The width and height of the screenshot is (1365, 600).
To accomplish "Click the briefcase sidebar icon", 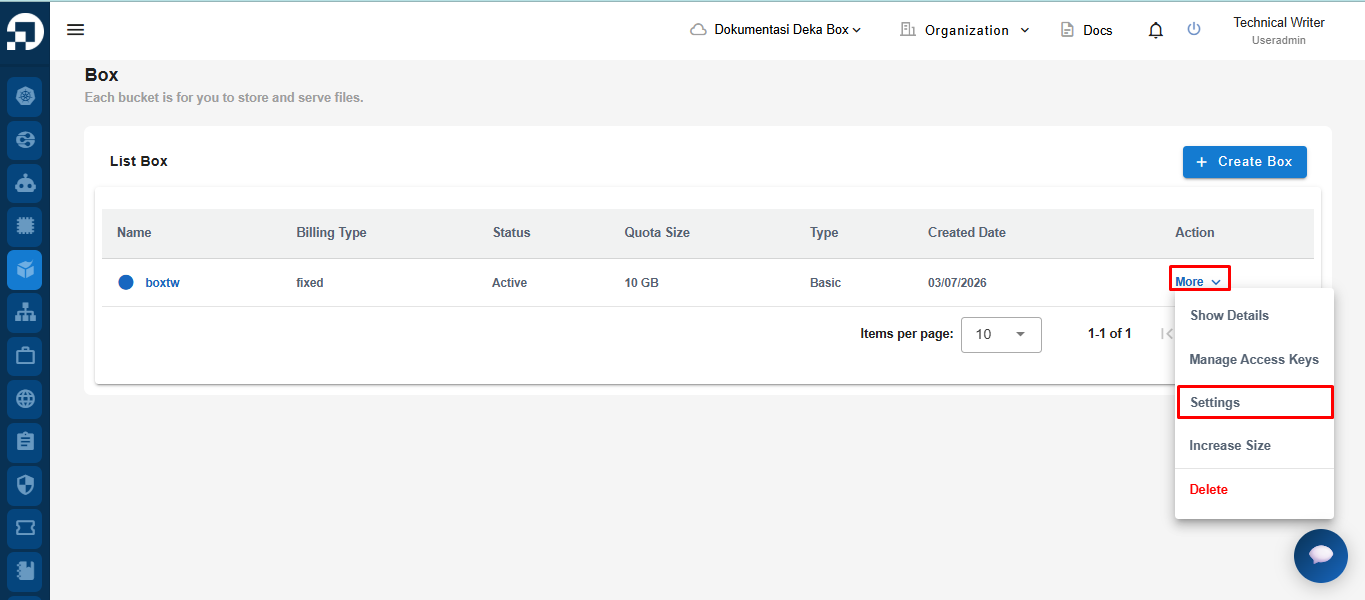I will point(25,355).
